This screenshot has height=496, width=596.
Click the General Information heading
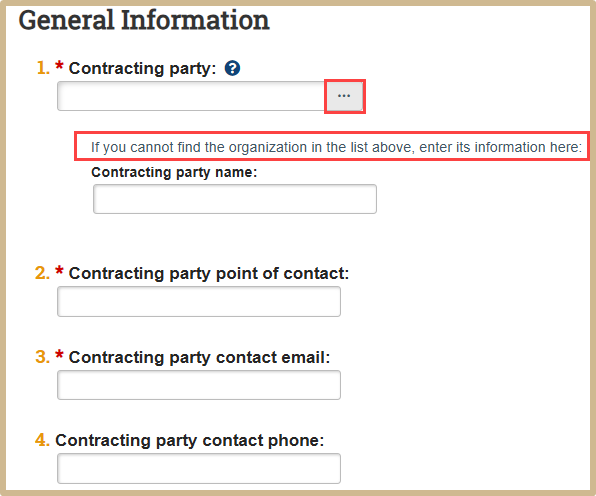[144, 20]
